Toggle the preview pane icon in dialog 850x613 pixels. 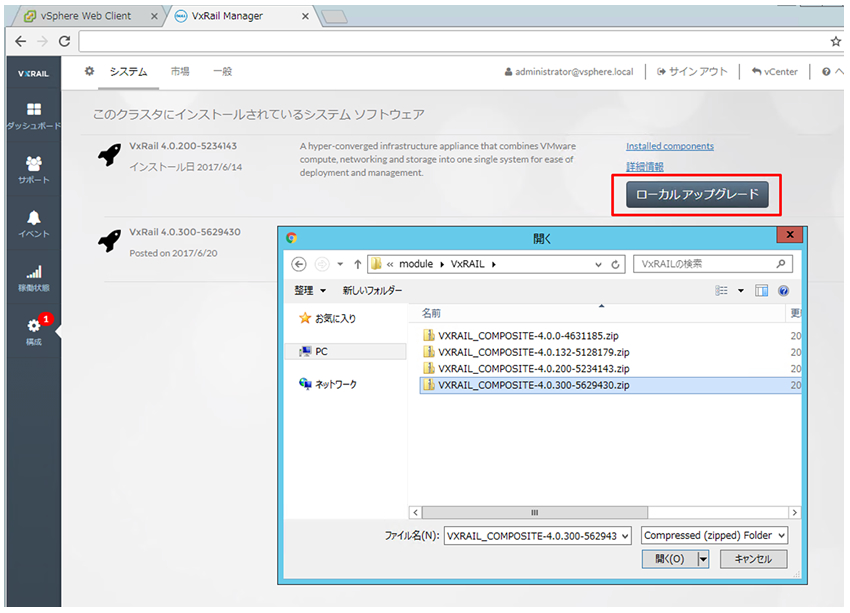coord(761,291)
